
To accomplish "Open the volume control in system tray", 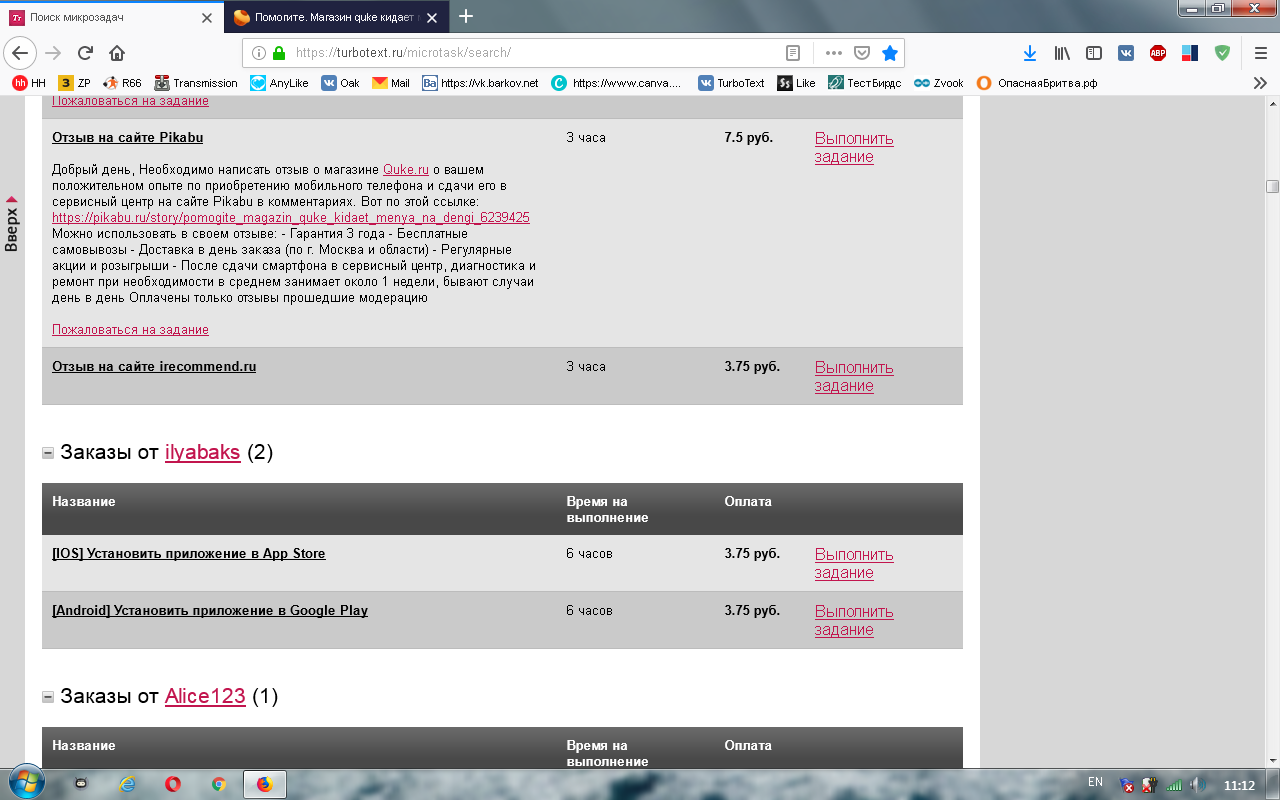I will [1197, 786].
